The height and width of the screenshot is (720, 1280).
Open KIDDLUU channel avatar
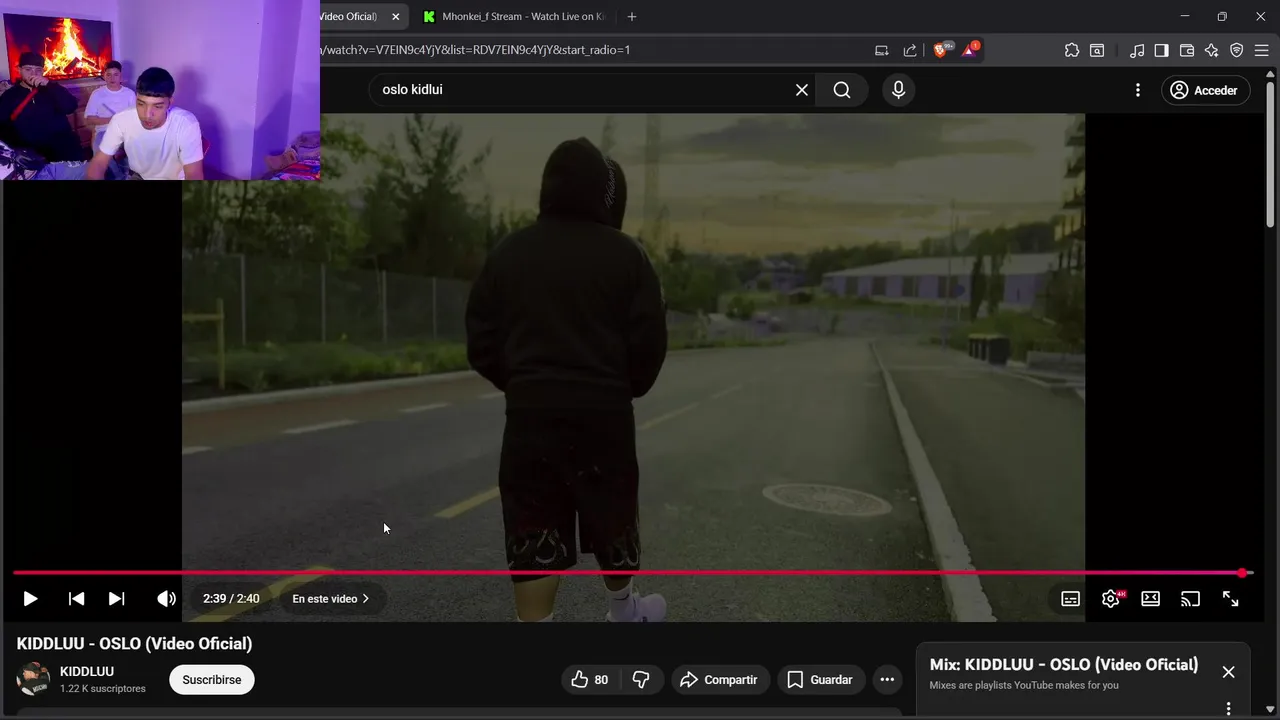pyautogui.click(x=33, y=679)
